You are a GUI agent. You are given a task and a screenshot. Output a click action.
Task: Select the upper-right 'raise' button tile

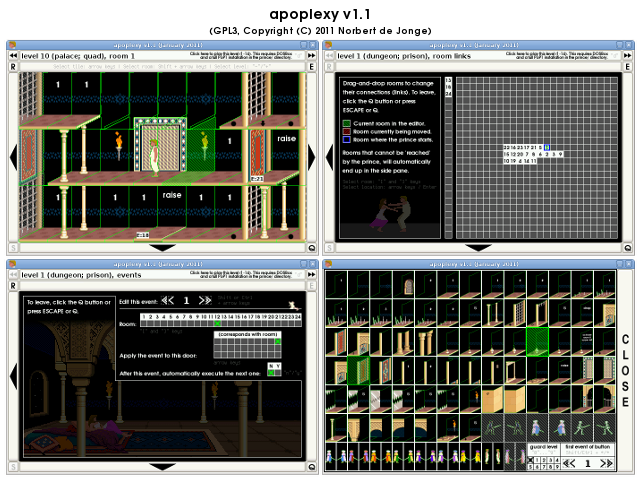[x=286, y=139]
